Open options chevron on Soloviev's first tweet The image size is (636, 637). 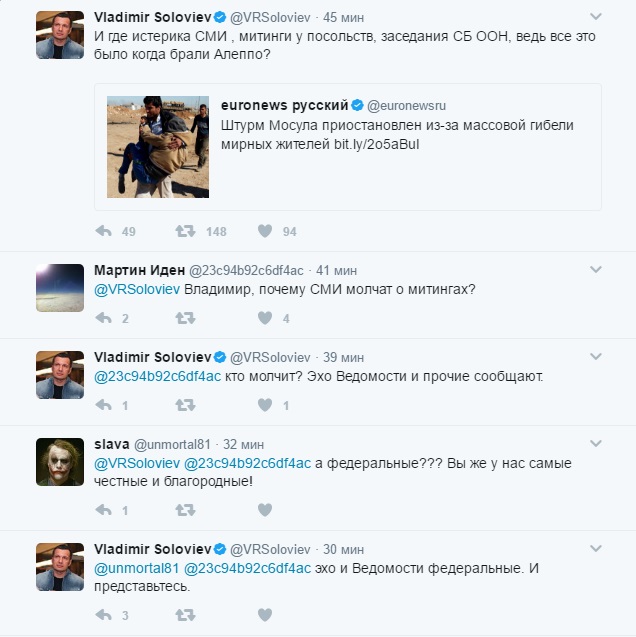[595, 16]
